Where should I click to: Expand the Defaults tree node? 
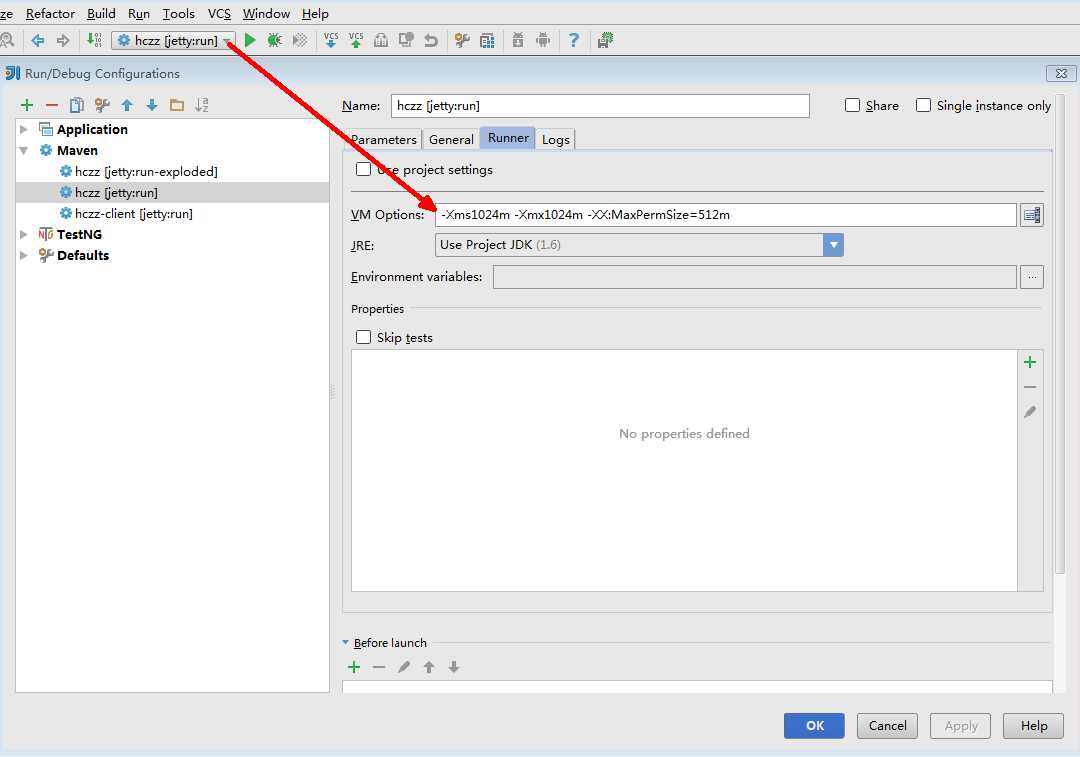[x=23, y=256]
